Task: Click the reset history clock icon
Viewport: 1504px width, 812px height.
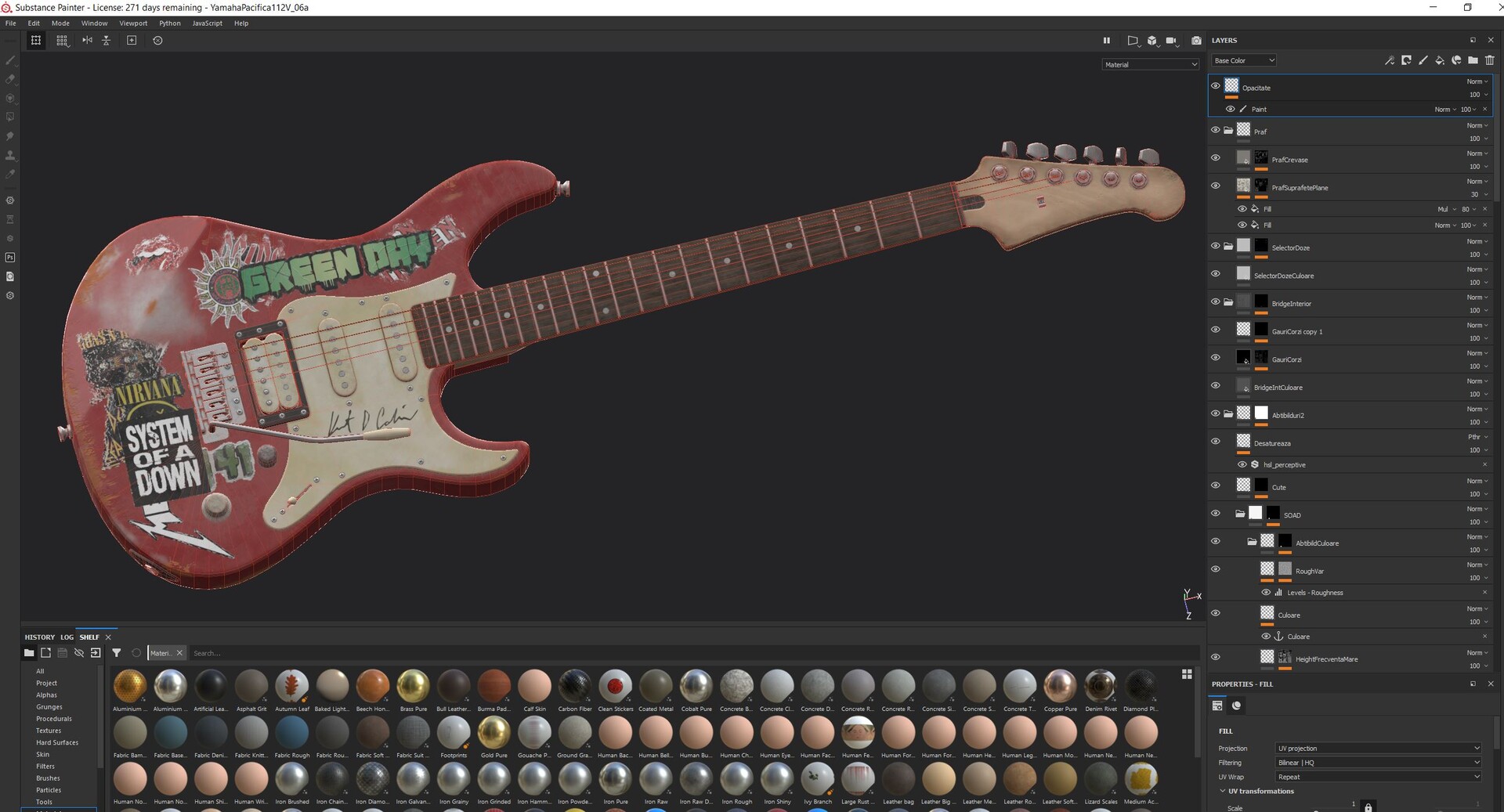Action: [157, 40]
